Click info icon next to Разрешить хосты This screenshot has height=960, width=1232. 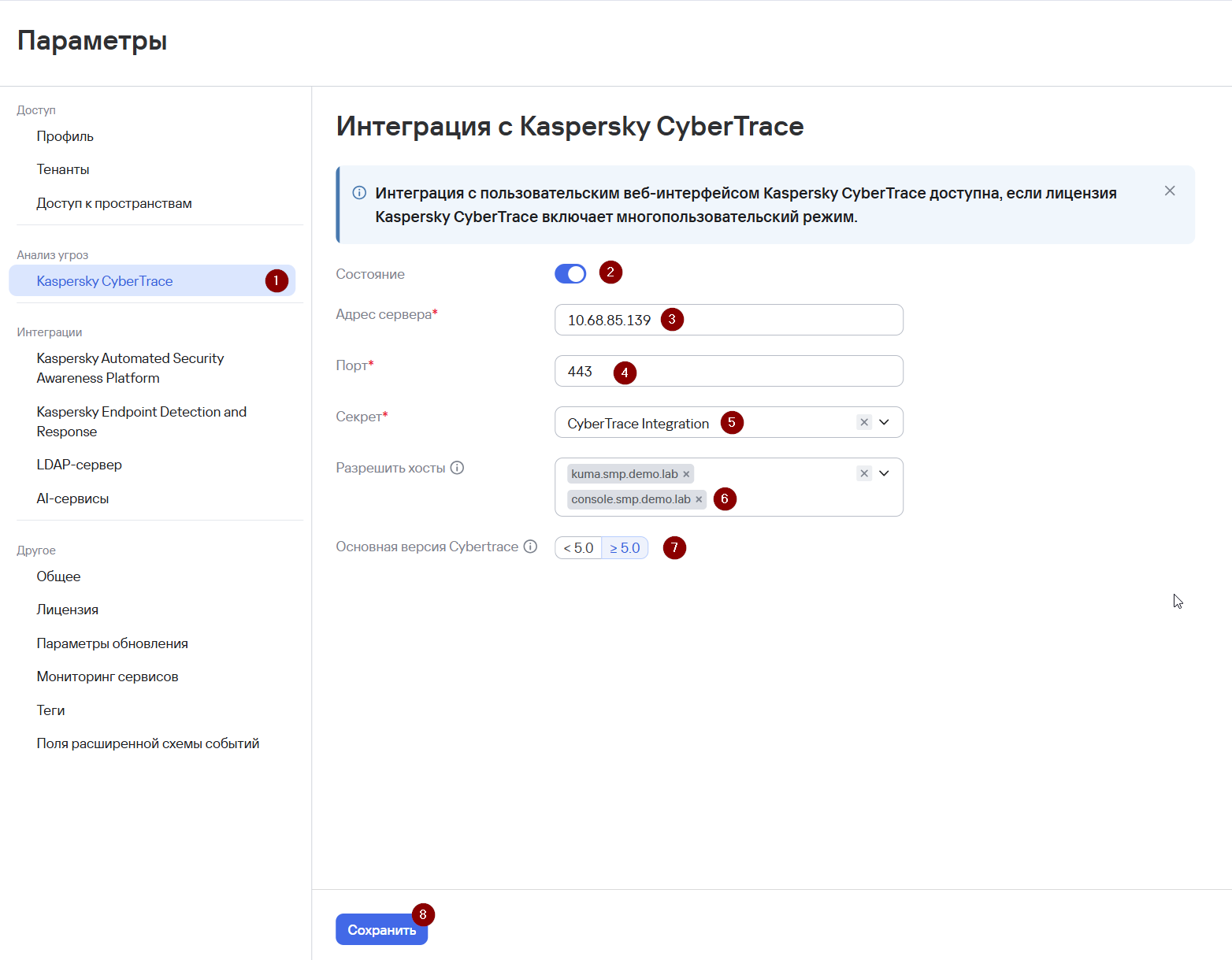pos(457,468)
